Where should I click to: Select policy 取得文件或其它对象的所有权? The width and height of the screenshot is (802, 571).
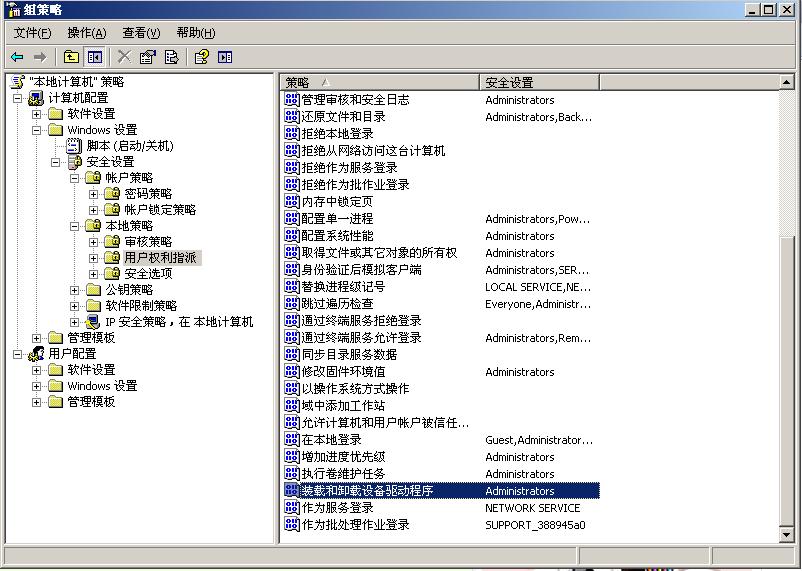click(x=380, y=253)
